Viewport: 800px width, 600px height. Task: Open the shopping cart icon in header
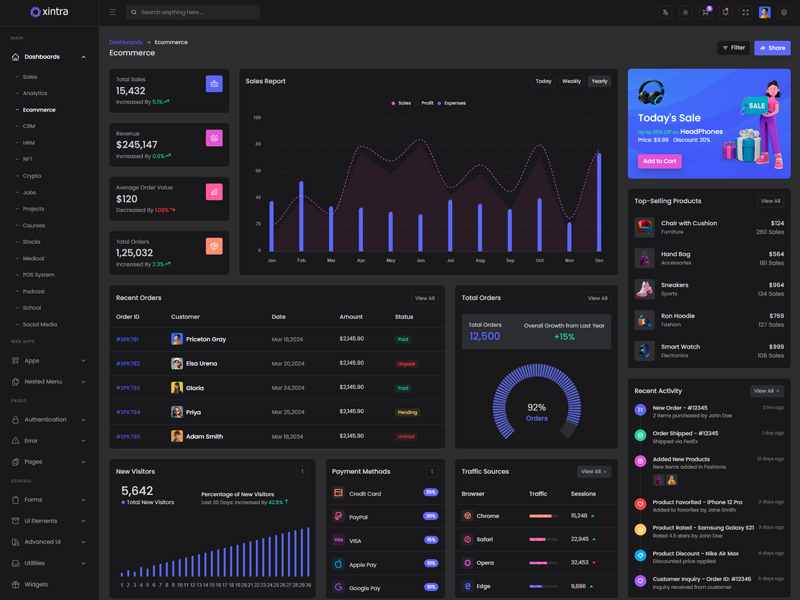(705, 13)
